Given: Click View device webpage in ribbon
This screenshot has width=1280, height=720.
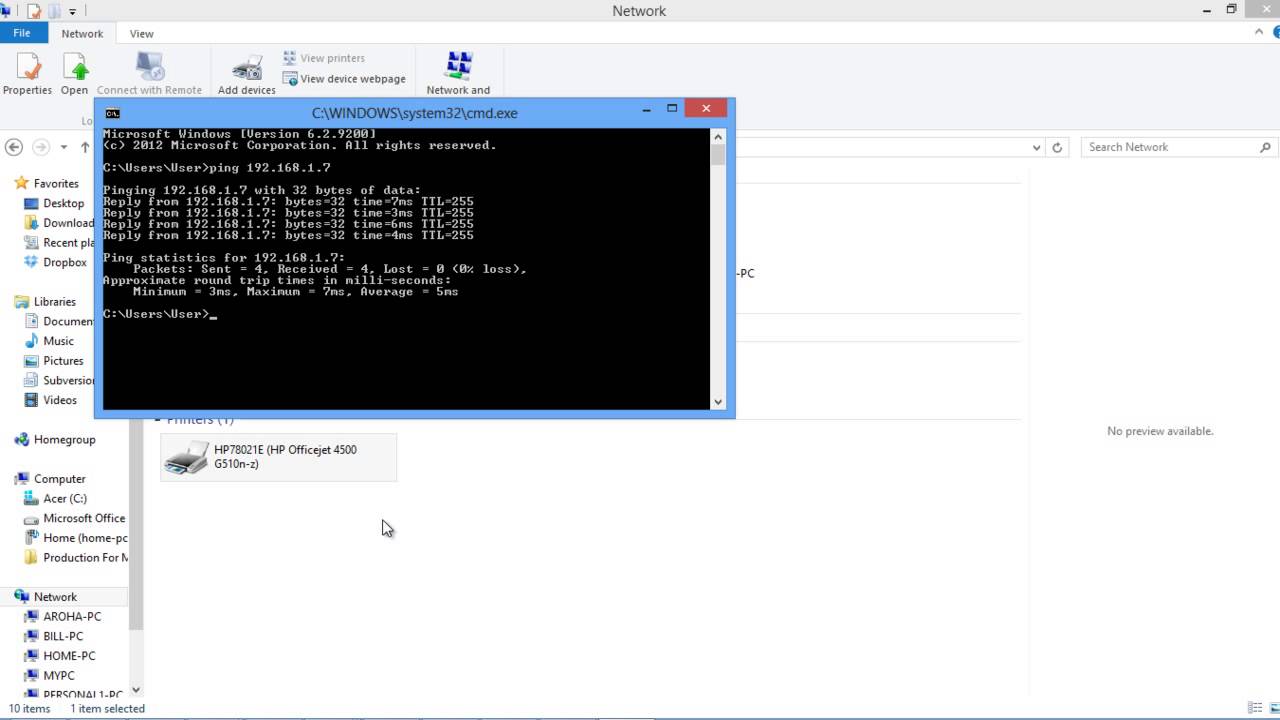Looking at the screenshot, I should (344, 79).
